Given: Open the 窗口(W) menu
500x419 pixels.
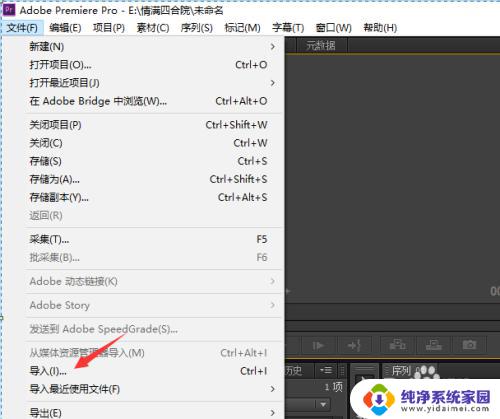Looking at the screenshot, I should coord(334,28).
